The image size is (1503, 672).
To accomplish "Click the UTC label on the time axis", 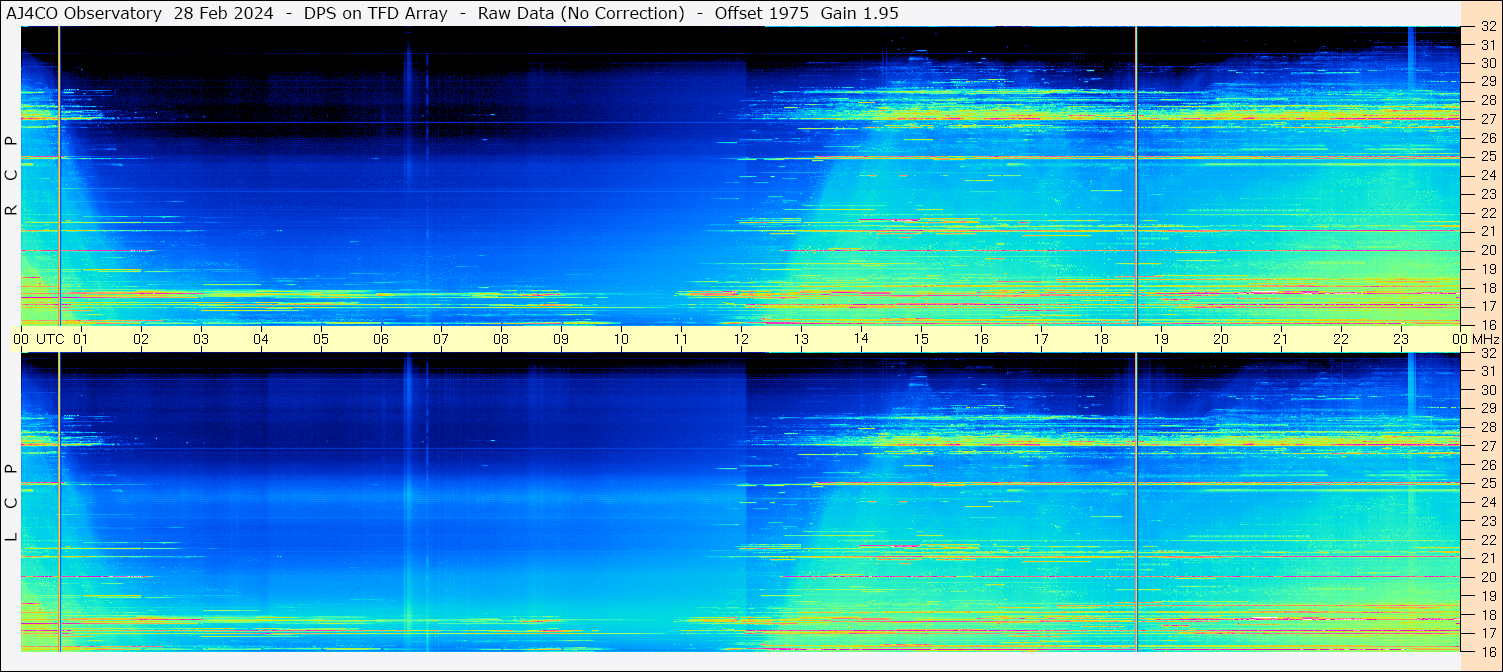I will coord(50,339).
